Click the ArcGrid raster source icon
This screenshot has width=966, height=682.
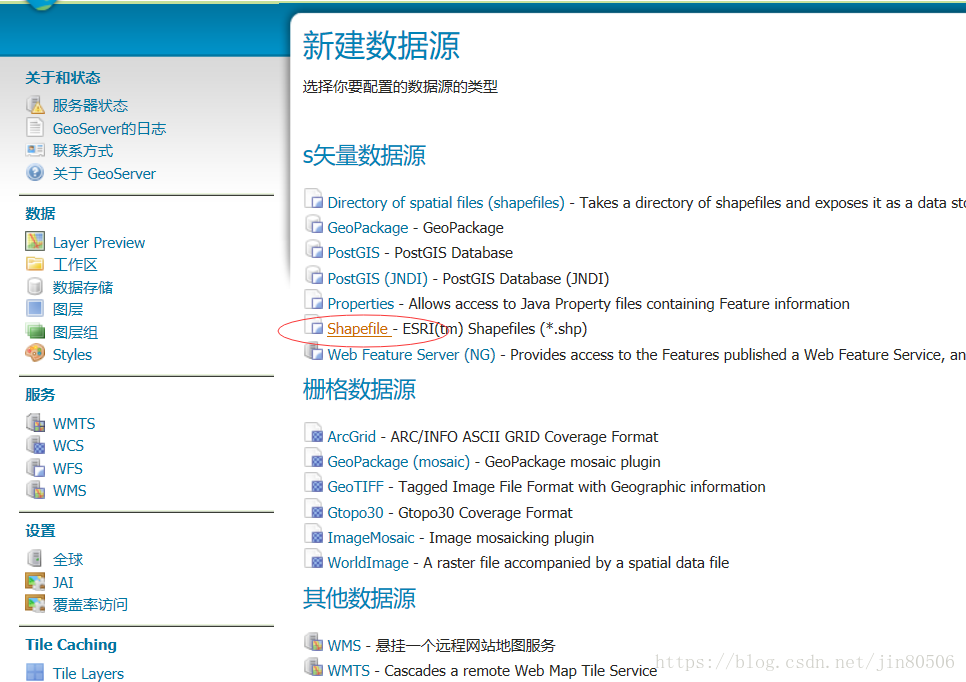pos(314,434)
